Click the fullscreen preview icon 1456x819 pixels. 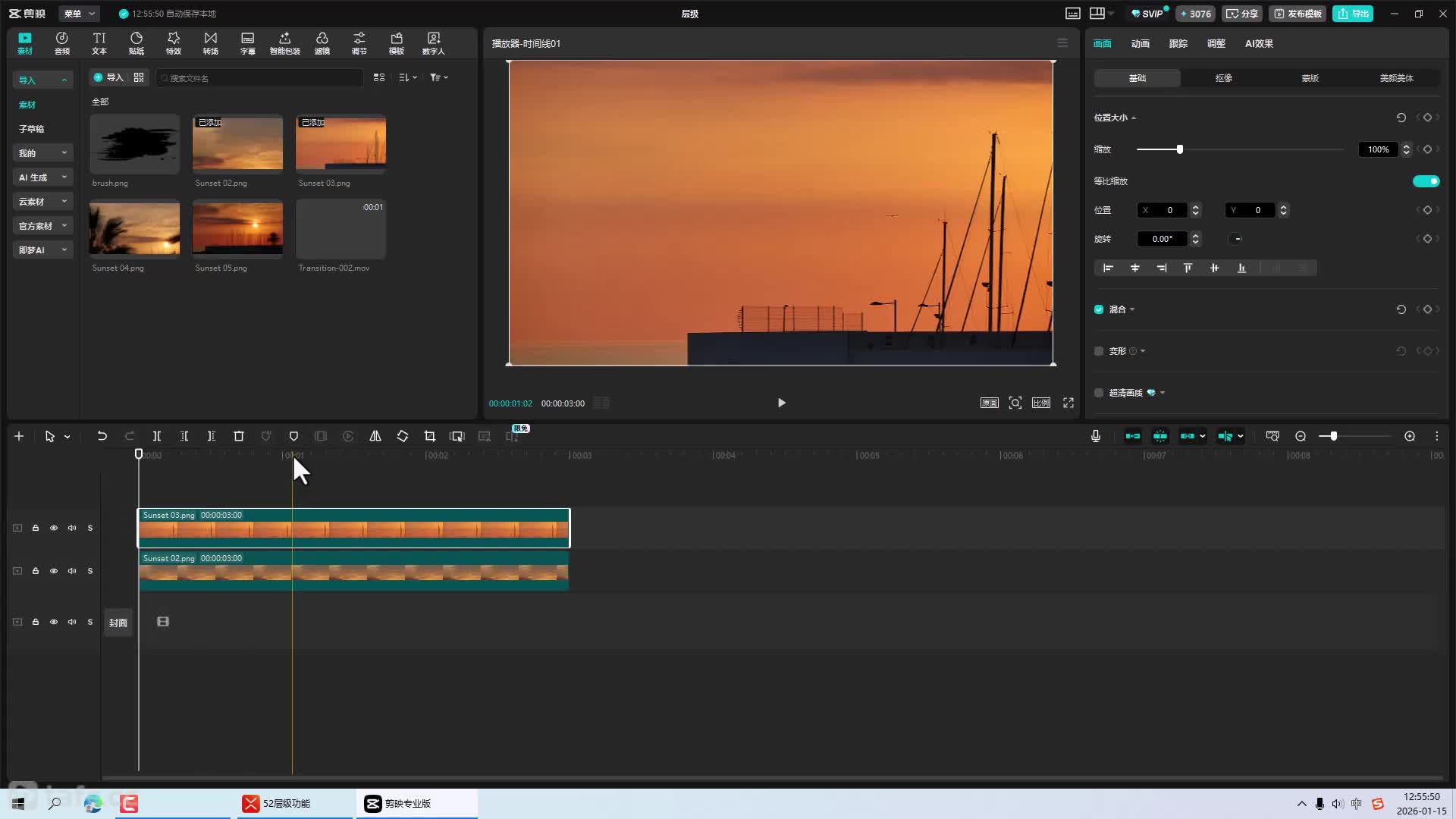1068,403
